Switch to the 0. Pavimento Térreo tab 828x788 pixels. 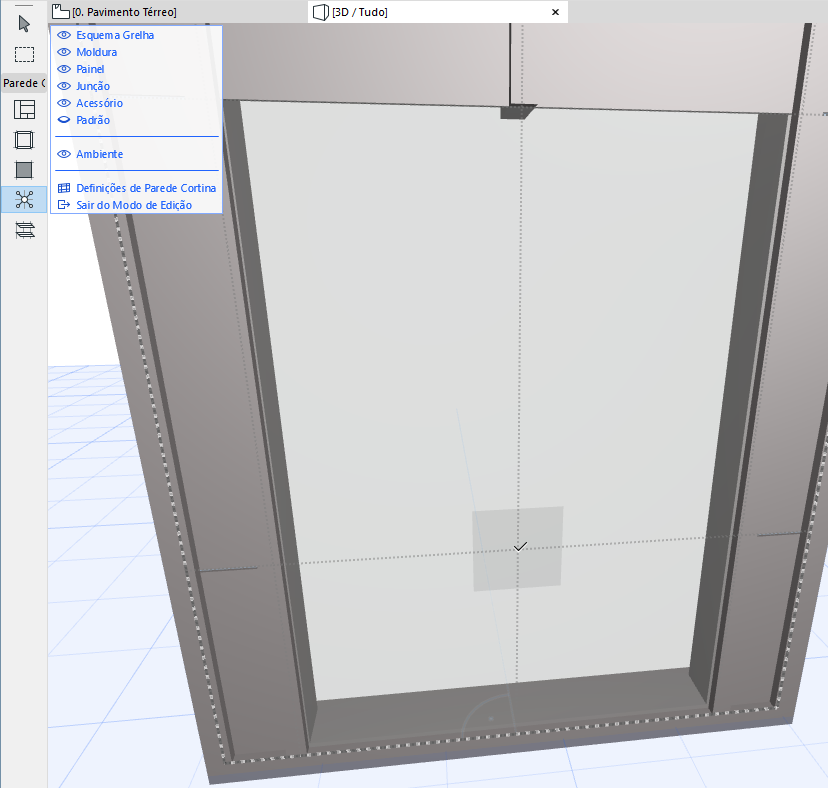tap(124, 12)
